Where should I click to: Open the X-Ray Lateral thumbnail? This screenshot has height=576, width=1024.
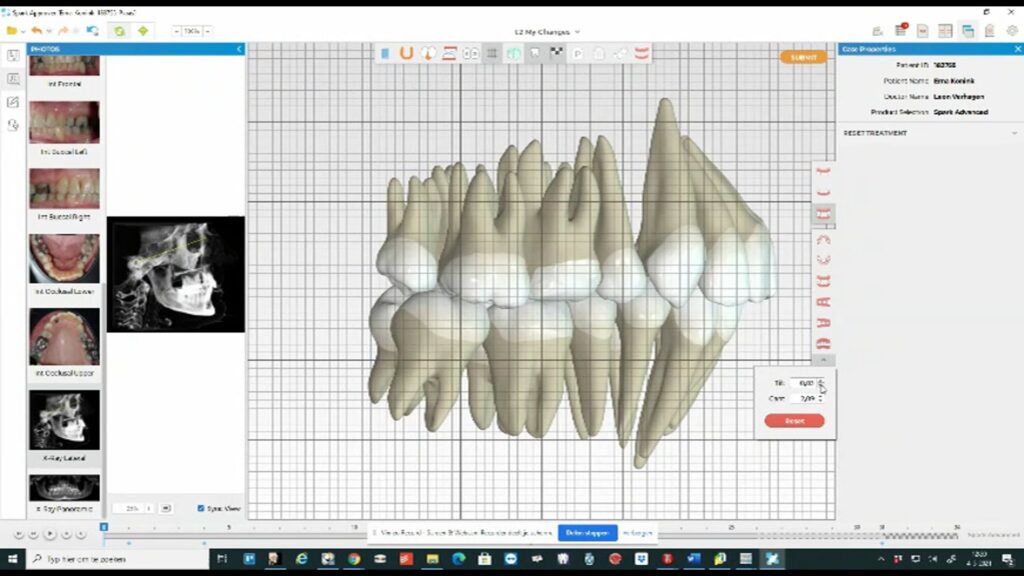click(64, 420)
